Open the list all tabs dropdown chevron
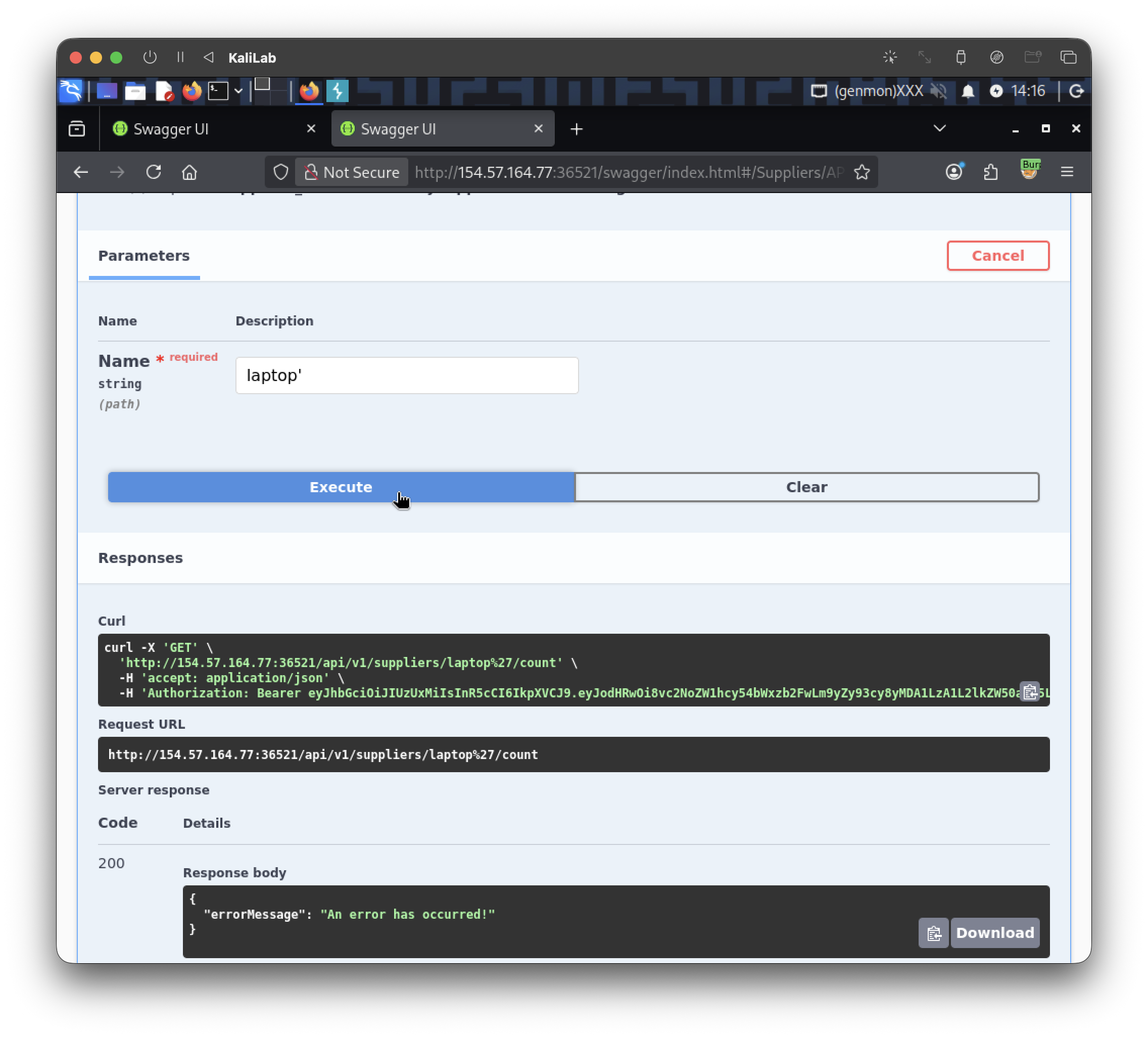 coord(940,129)
